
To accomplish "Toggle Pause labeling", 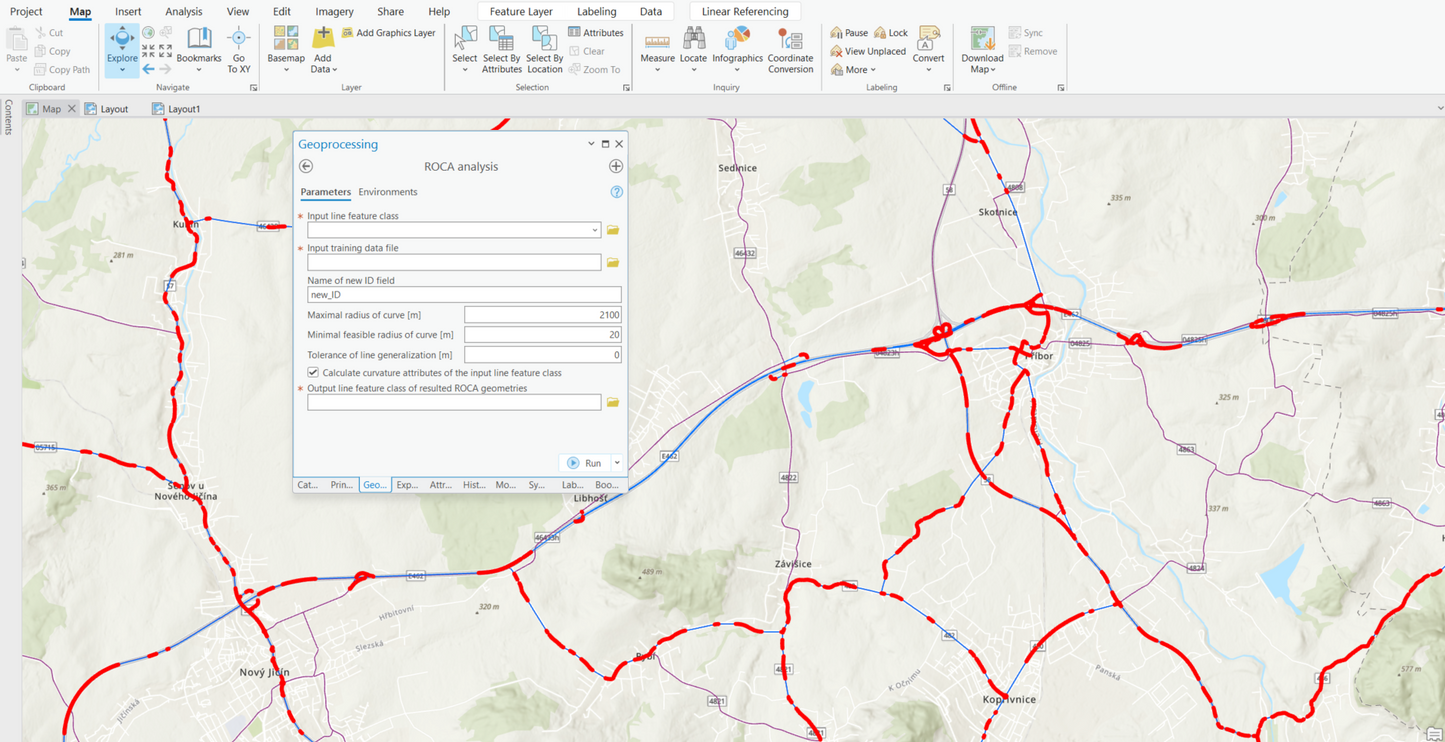I will coord(849,33).
